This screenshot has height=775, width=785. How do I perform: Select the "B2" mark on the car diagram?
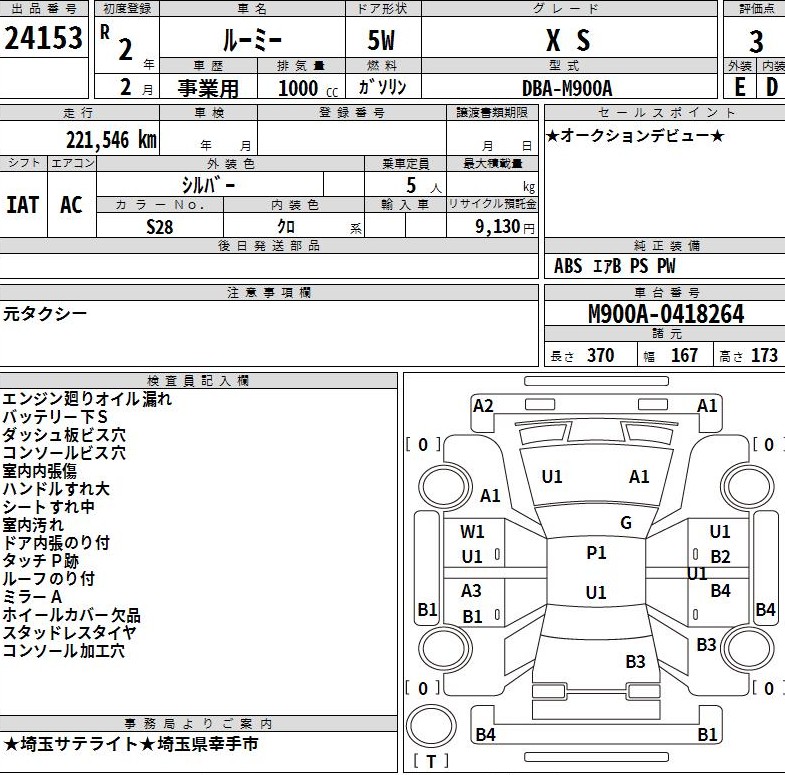720,557
